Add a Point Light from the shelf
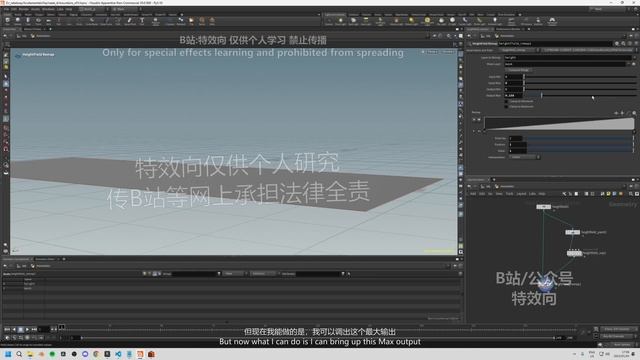The image size is (640, 360). (340, 21)
